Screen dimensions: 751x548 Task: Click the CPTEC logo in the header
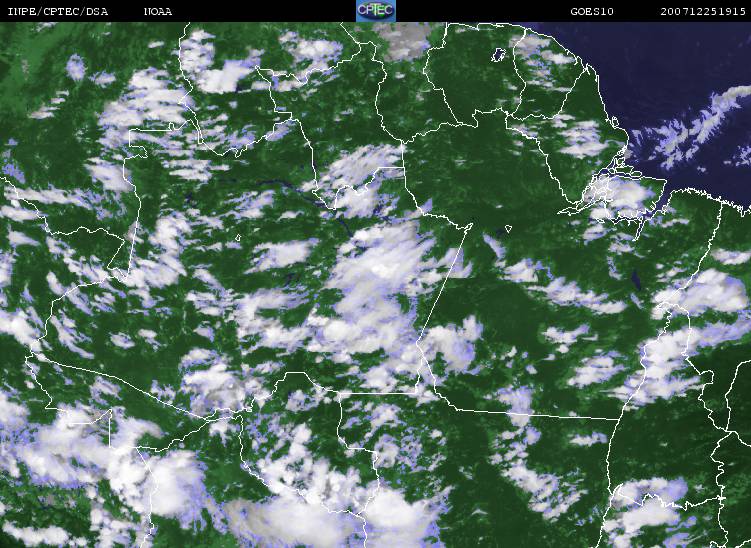(376, 11)
